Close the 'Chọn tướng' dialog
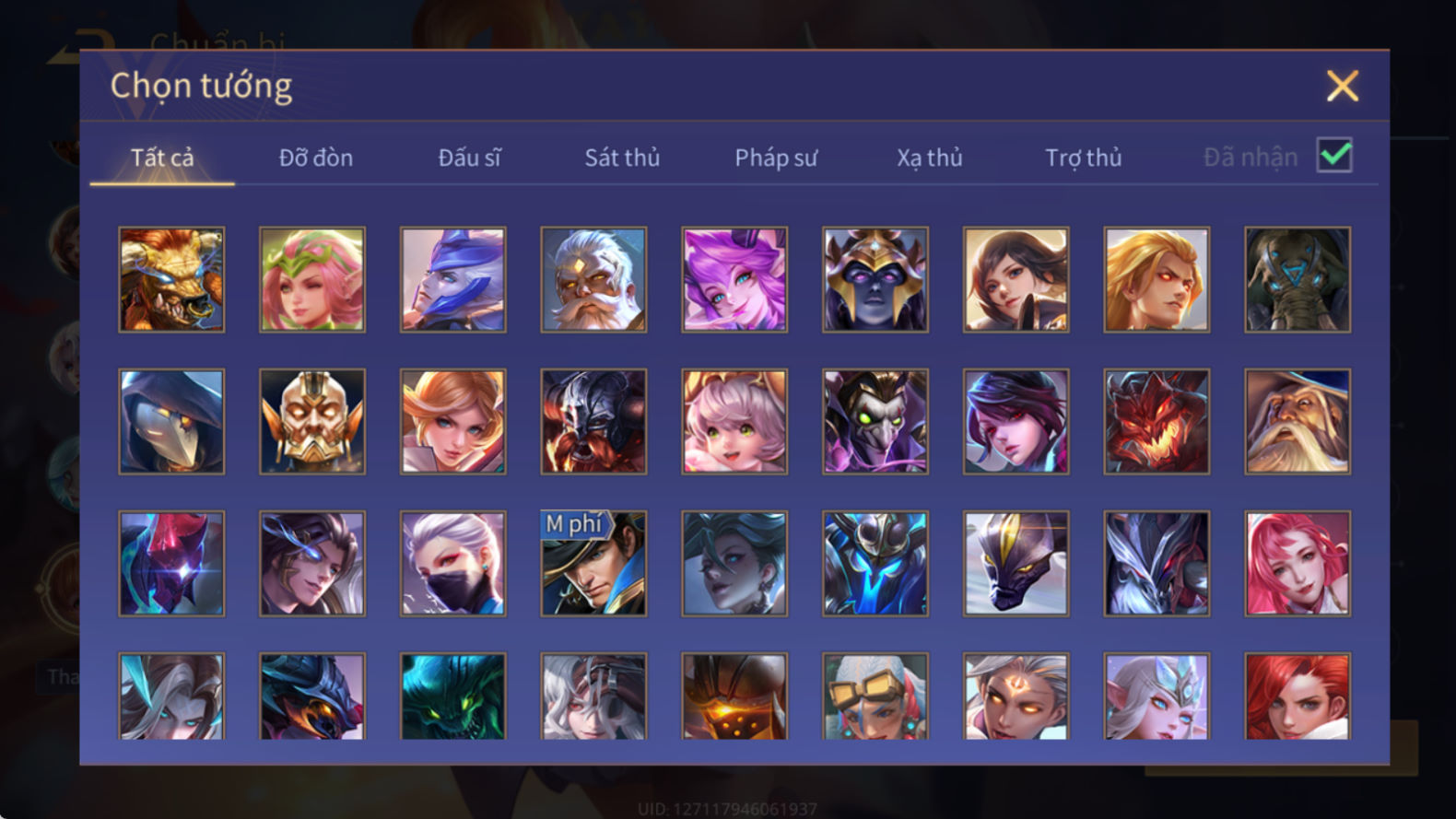This screenshot has height=819, width=1456. click(x=1343, y=86)
